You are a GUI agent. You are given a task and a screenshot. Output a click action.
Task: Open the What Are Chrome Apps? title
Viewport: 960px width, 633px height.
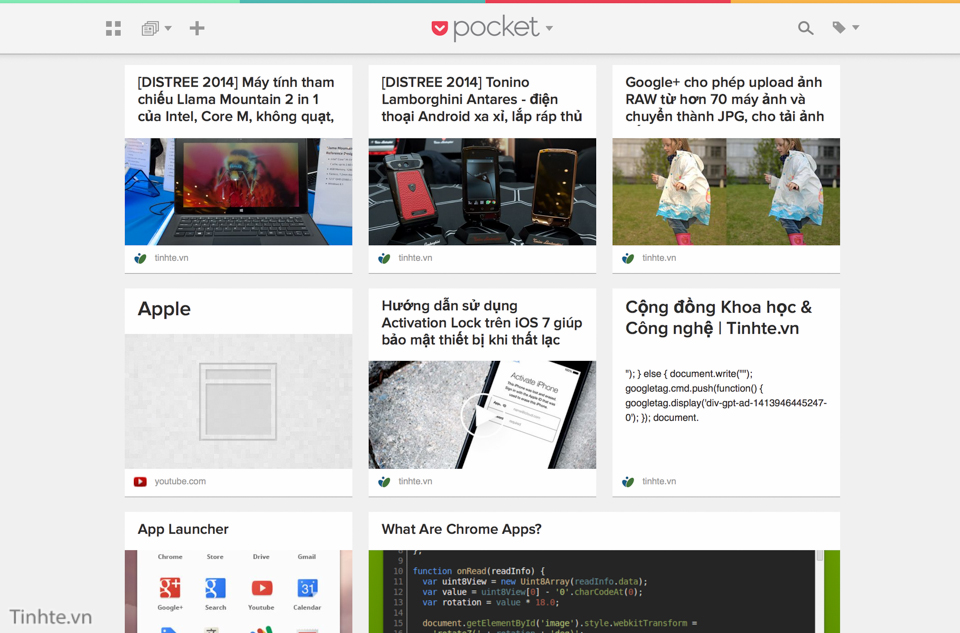pyautogui.click(x=461, y=530)
